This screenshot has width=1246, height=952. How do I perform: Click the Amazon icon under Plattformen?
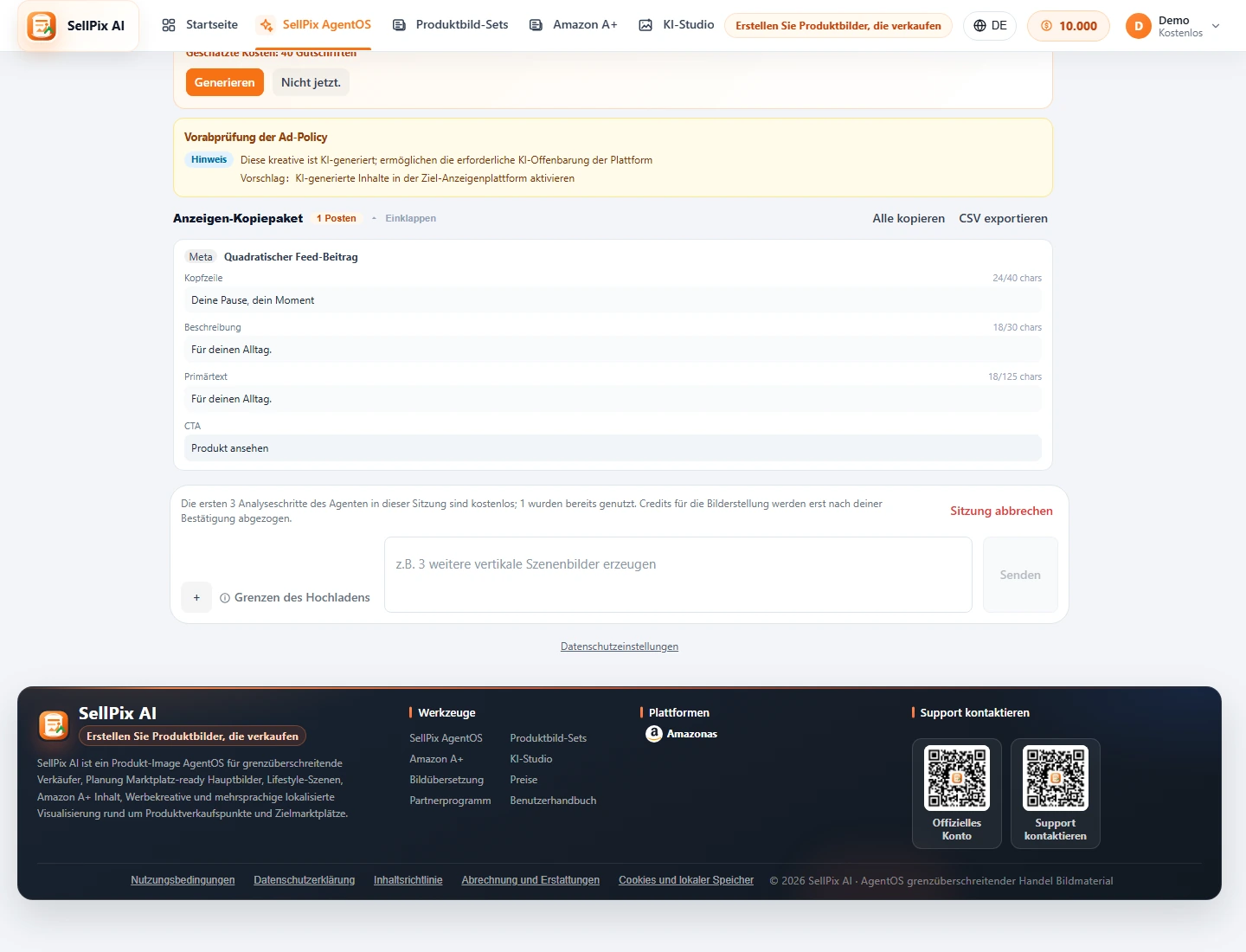[x=654, y=734]
